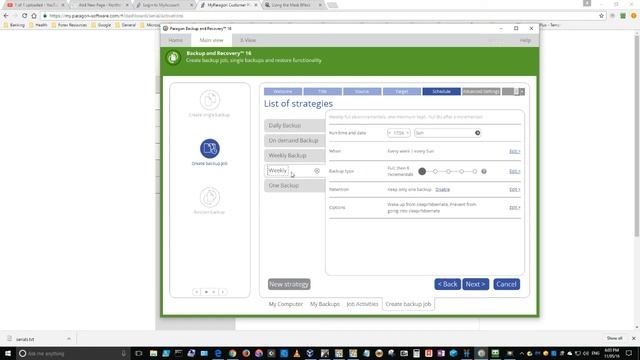Screen dimensions: 640x360
Task: Jump to the Target wizard step
Action: click(402, 91)
